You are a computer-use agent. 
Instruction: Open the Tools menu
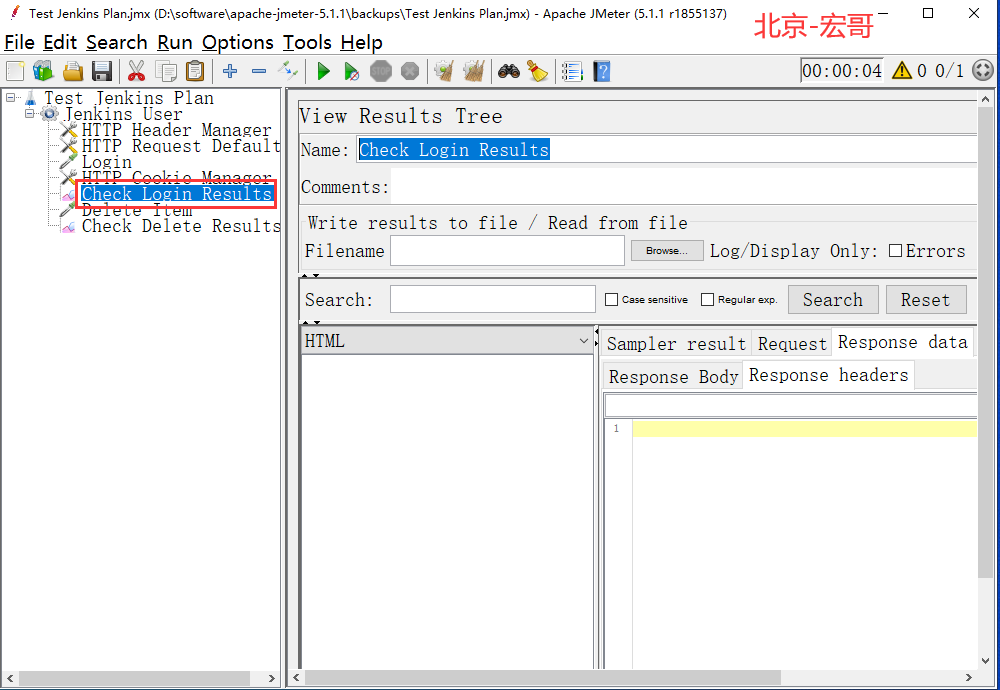pos(307,43)
